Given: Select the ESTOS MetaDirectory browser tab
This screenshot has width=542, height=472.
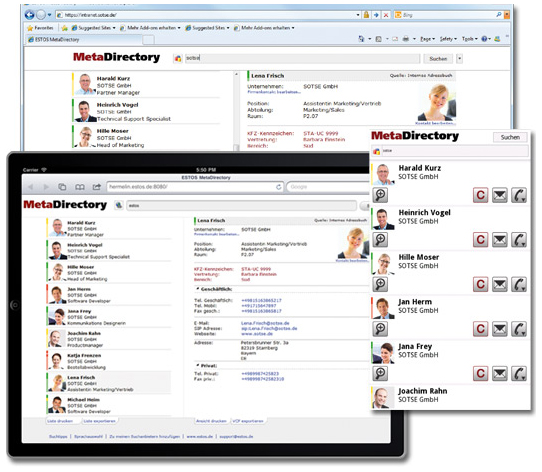Looking at the screenshot, I should 84,39.
